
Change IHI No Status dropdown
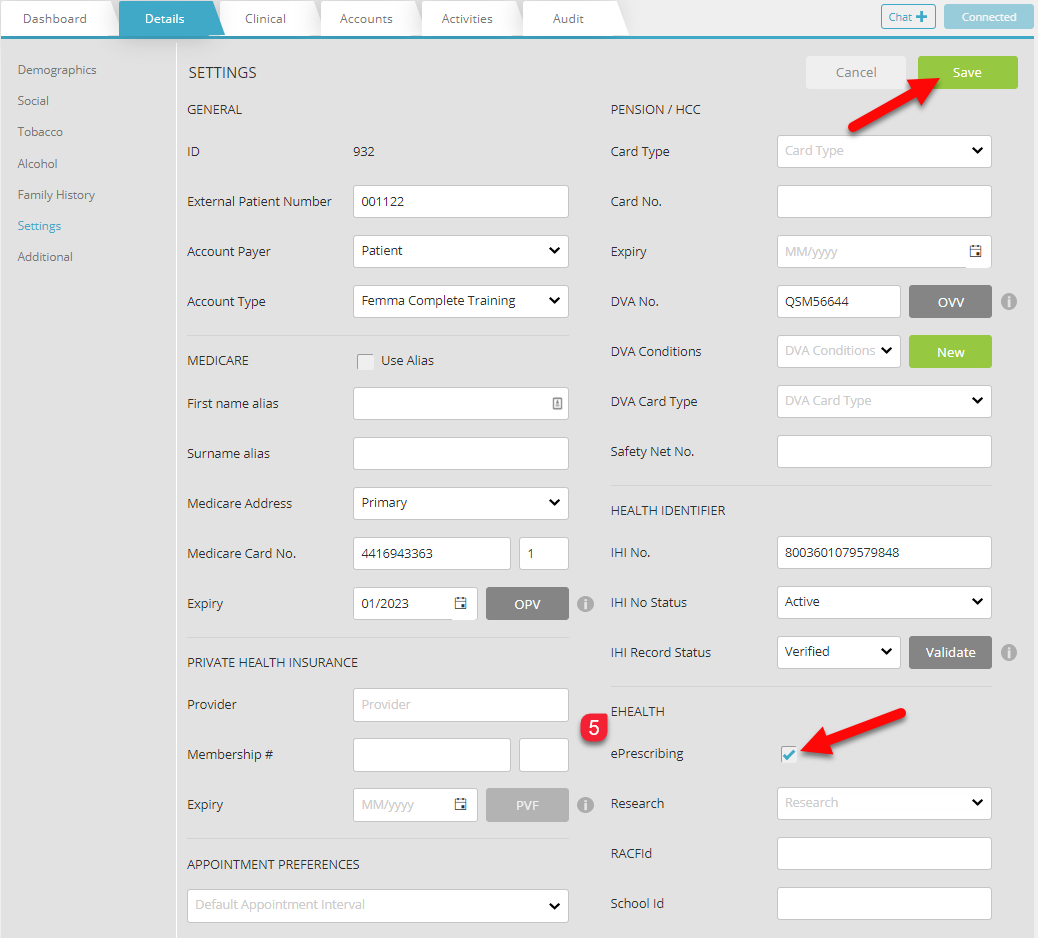pos(884,602)
